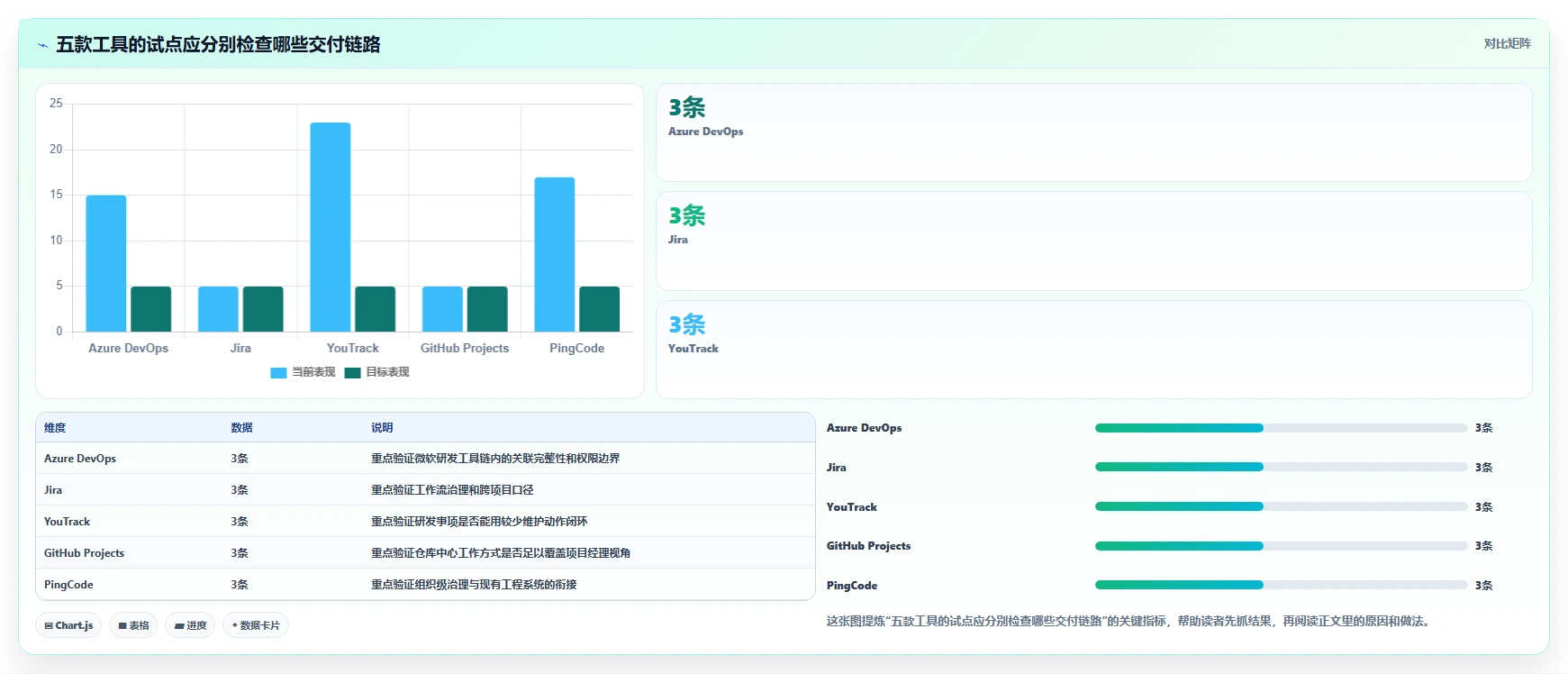
Task: Click the 3条 value in PingCode progress row
Action: click(x=1484, y=586)
